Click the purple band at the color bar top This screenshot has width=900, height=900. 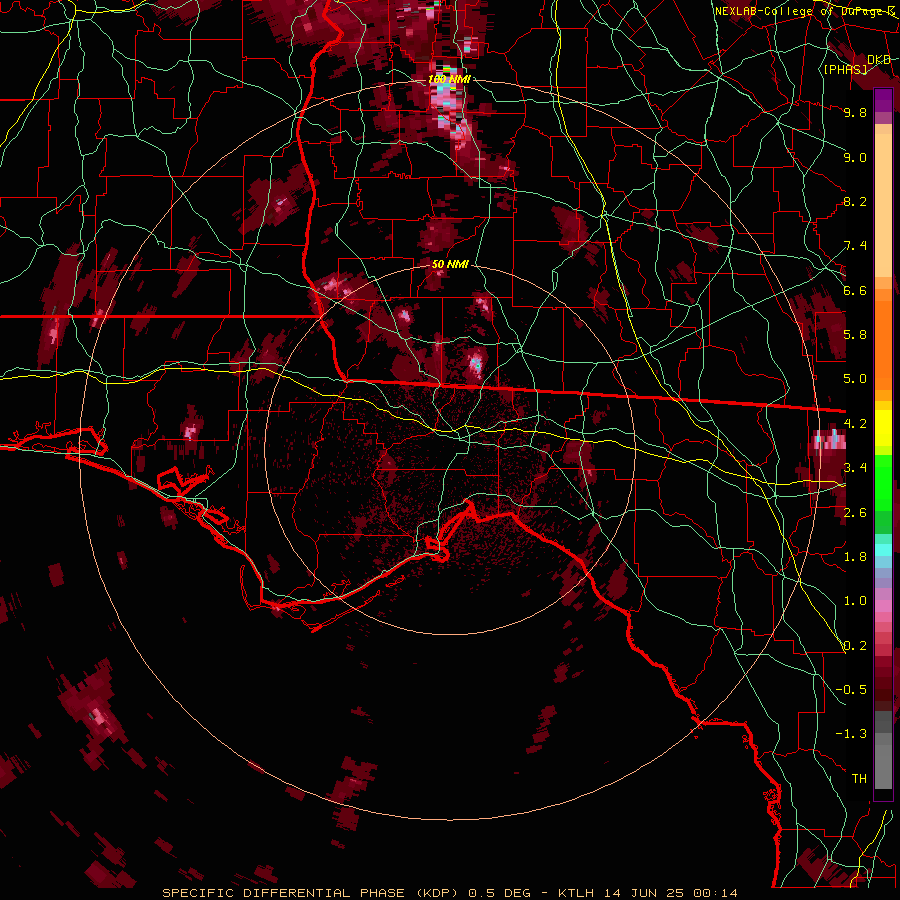pyautogui.click(x=883, y=100)
